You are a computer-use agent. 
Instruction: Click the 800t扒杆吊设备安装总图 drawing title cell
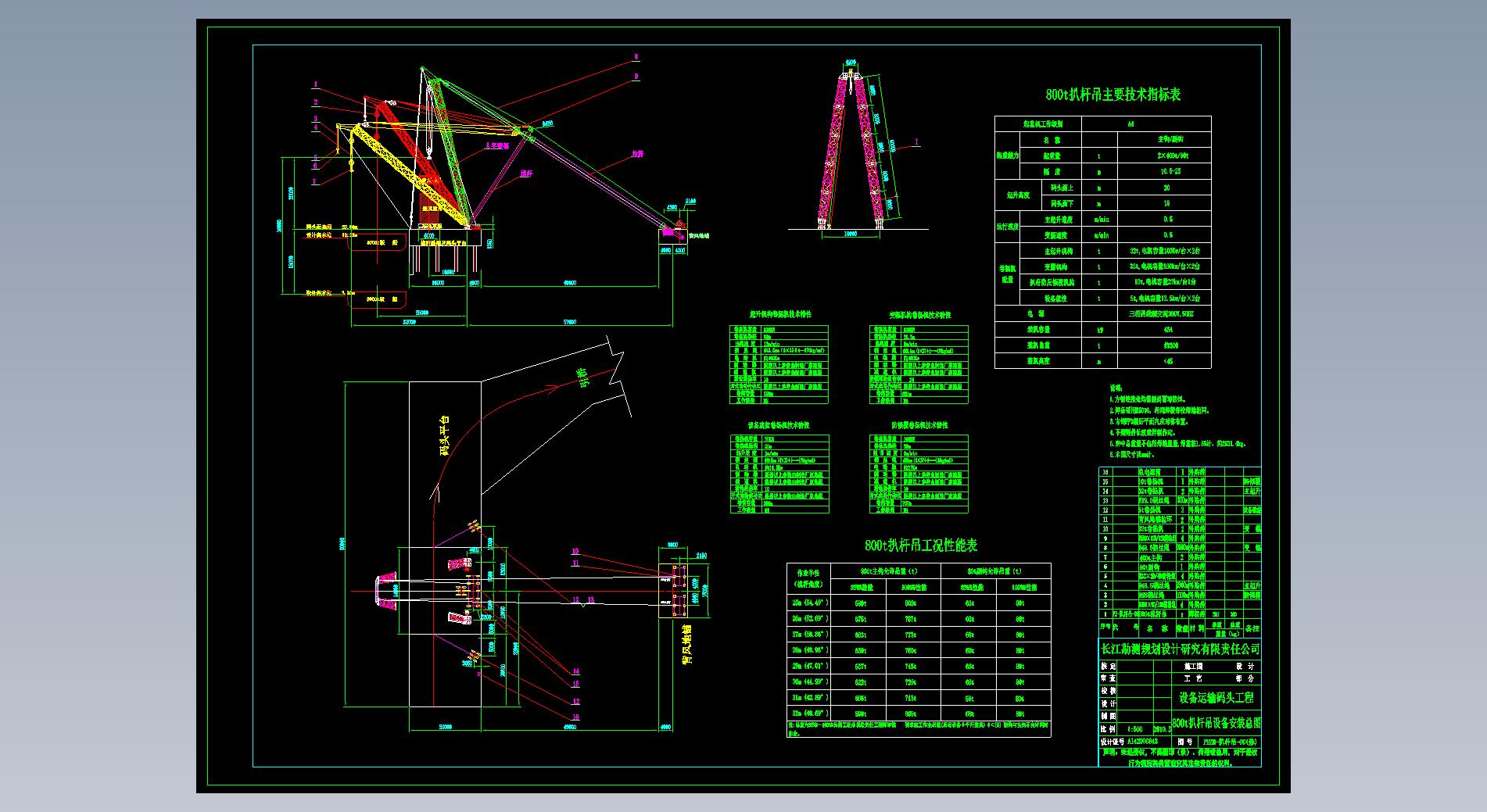(x=1216, y=724)
